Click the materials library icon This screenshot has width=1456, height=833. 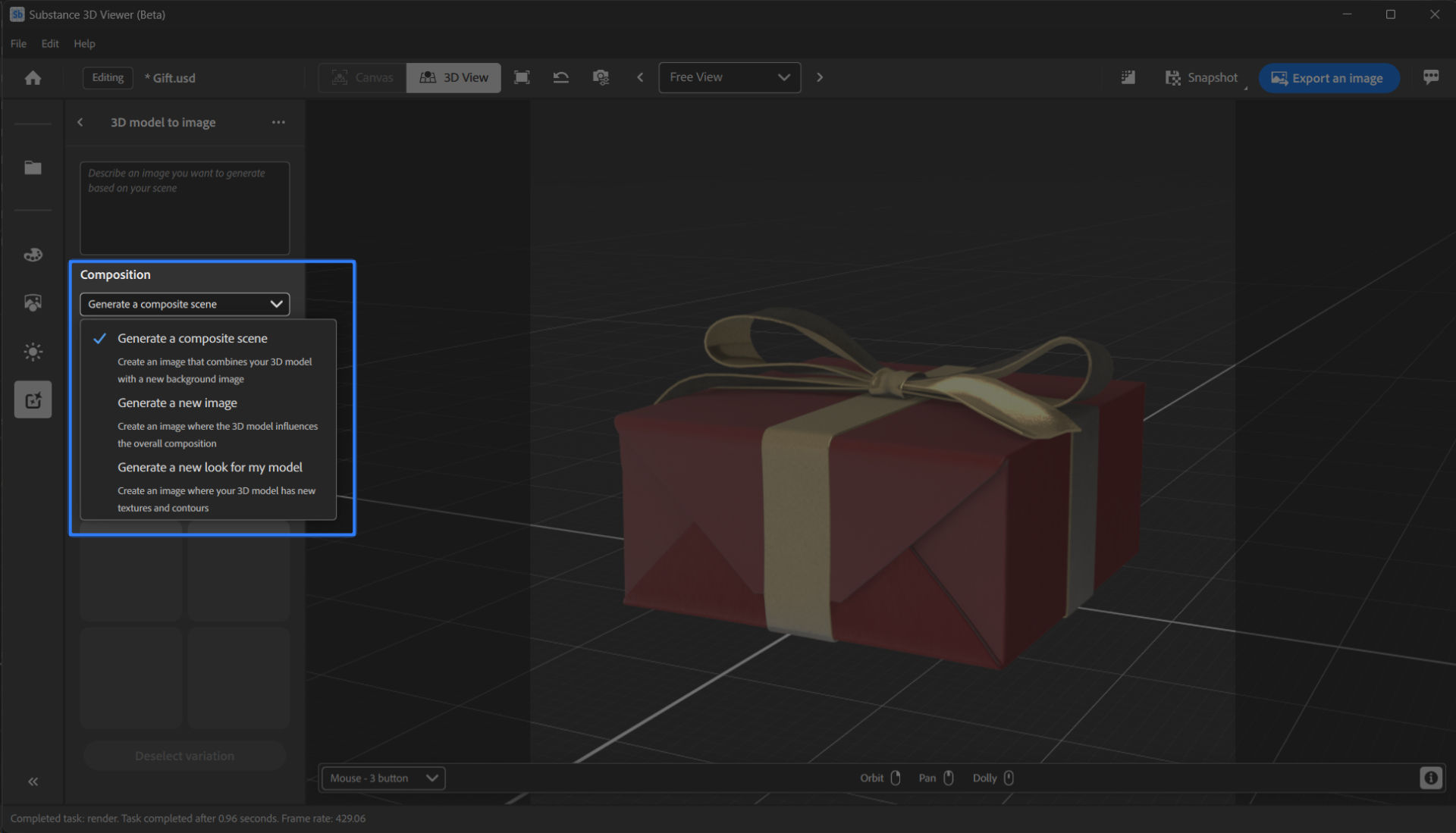(33, 254)
